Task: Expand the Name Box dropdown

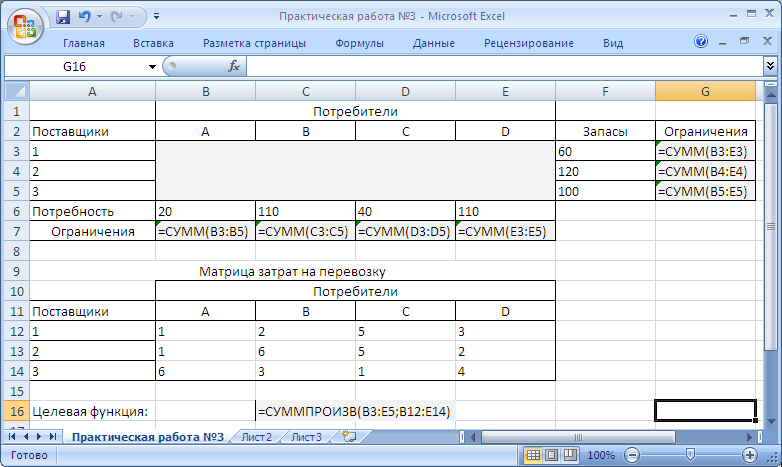Action: (152, 67)
